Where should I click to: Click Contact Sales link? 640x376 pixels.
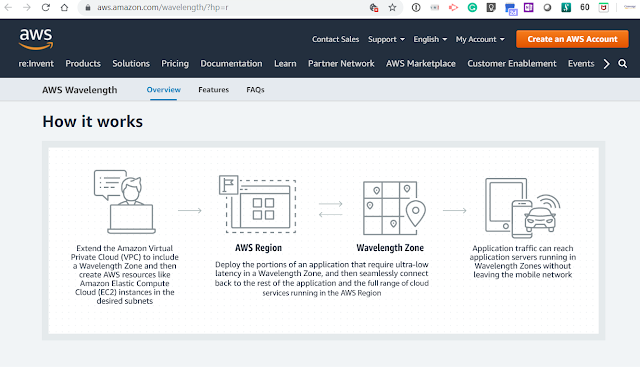click(x=336, y=39)
